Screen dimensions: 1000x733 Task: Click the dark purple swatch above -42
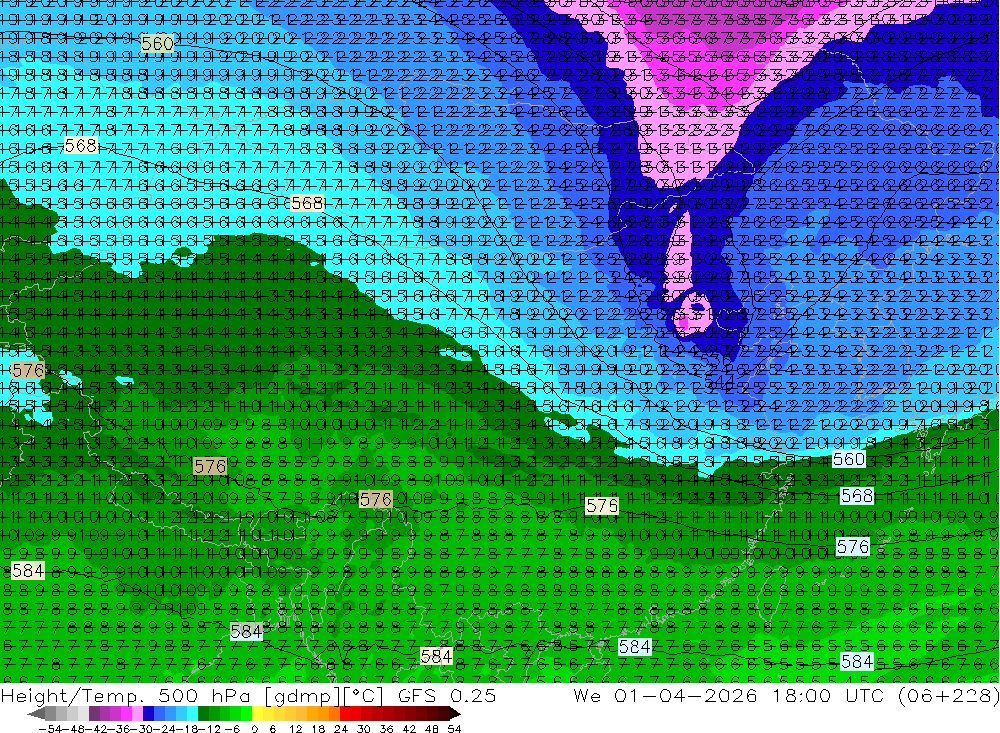pyautogui.click(x=93, y=713)
